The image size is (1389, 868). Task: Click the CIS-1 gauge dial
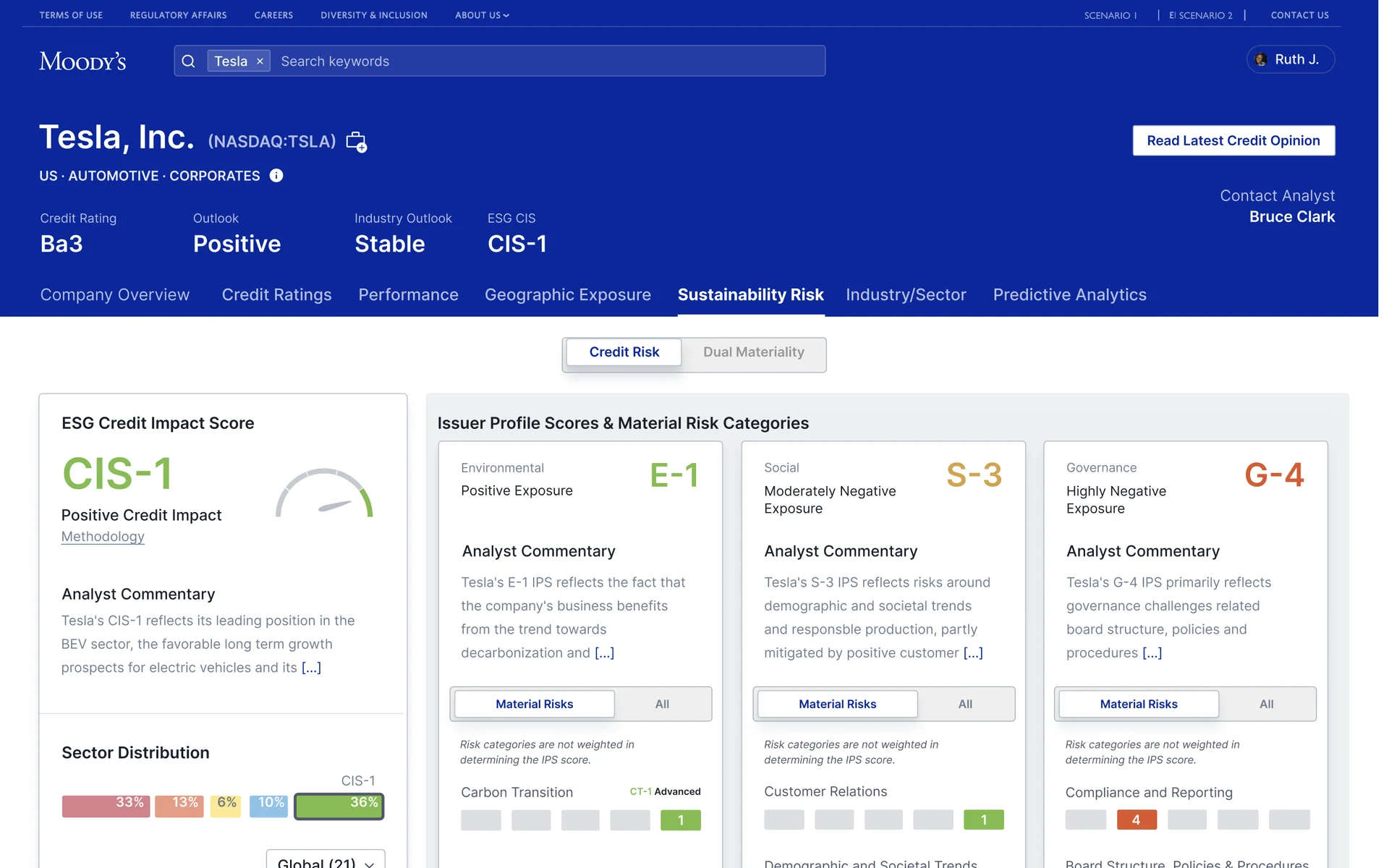click(324, 493)
